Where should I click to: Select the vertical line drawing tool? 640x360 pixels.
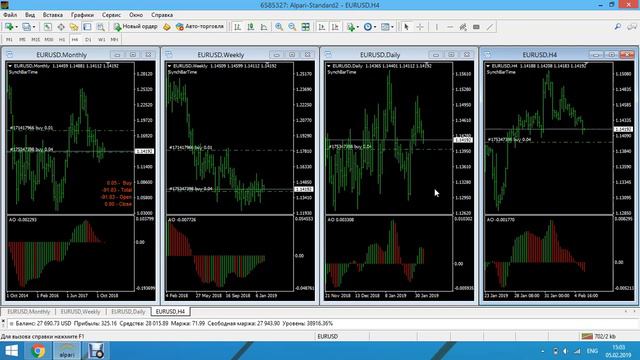437,27
